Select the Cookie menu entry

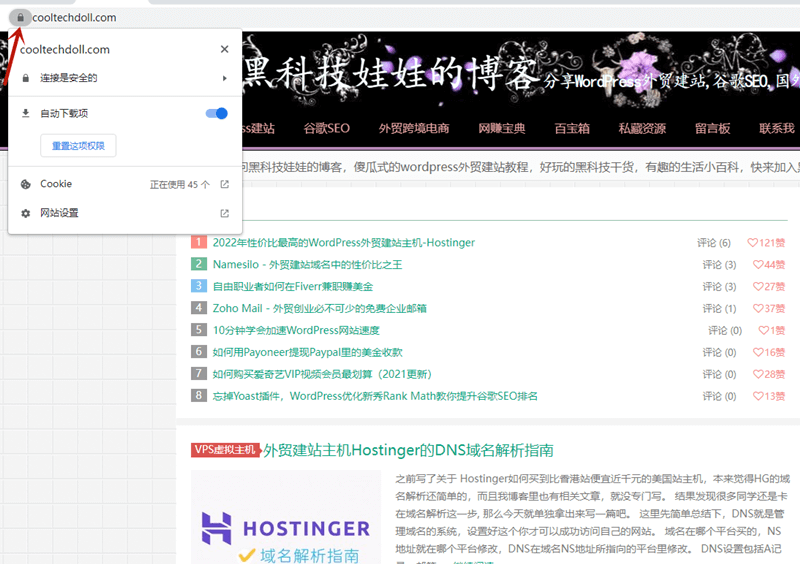[x=125, y=184]
